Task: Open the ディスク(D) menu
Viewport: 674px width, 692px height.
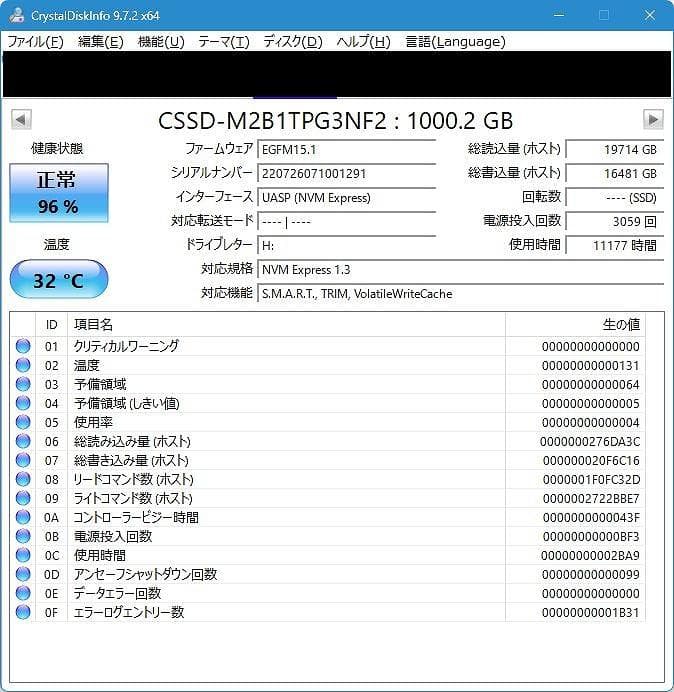Action: [293, 41]
